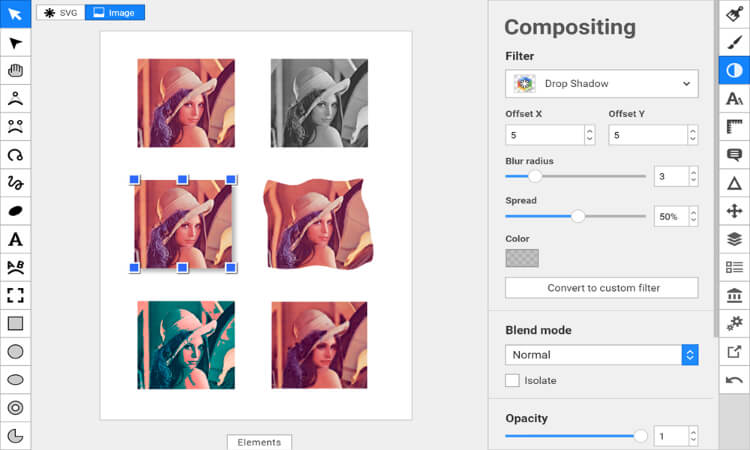
Task: Click the Blur radius slider
Action: tap(575, 176)
